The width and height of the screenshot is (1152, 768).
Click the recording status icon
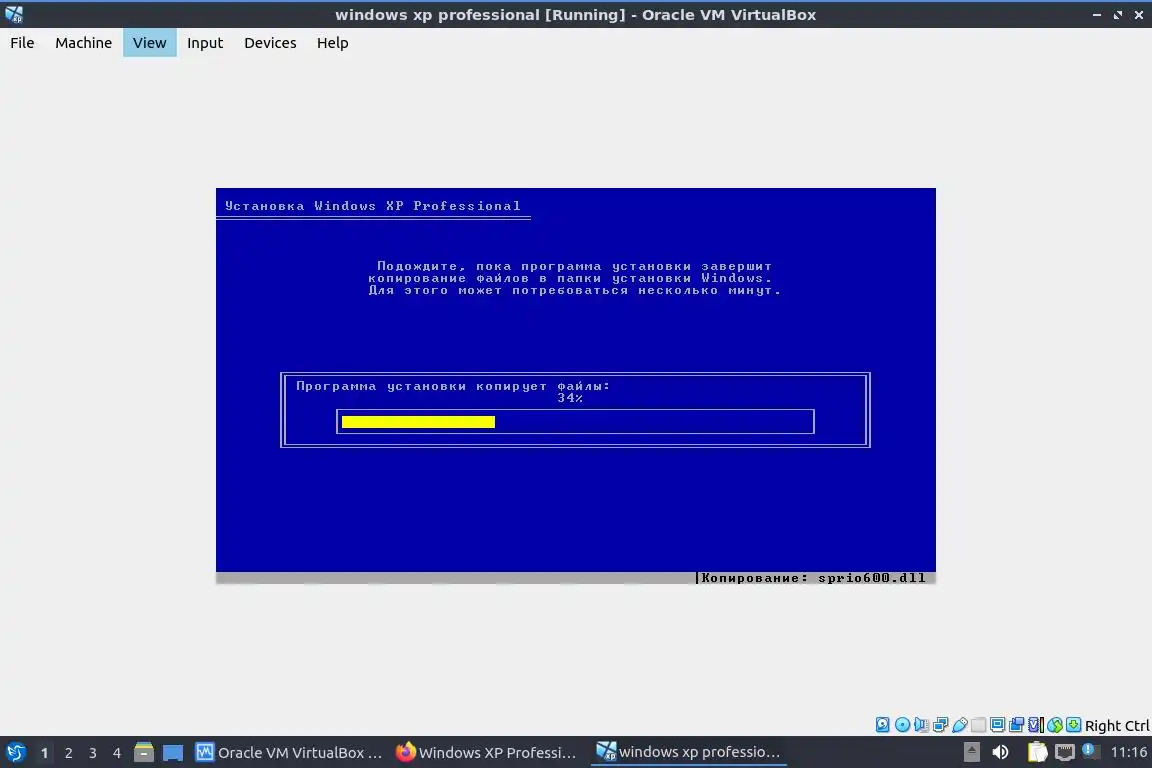click(x=1017, y=725)
